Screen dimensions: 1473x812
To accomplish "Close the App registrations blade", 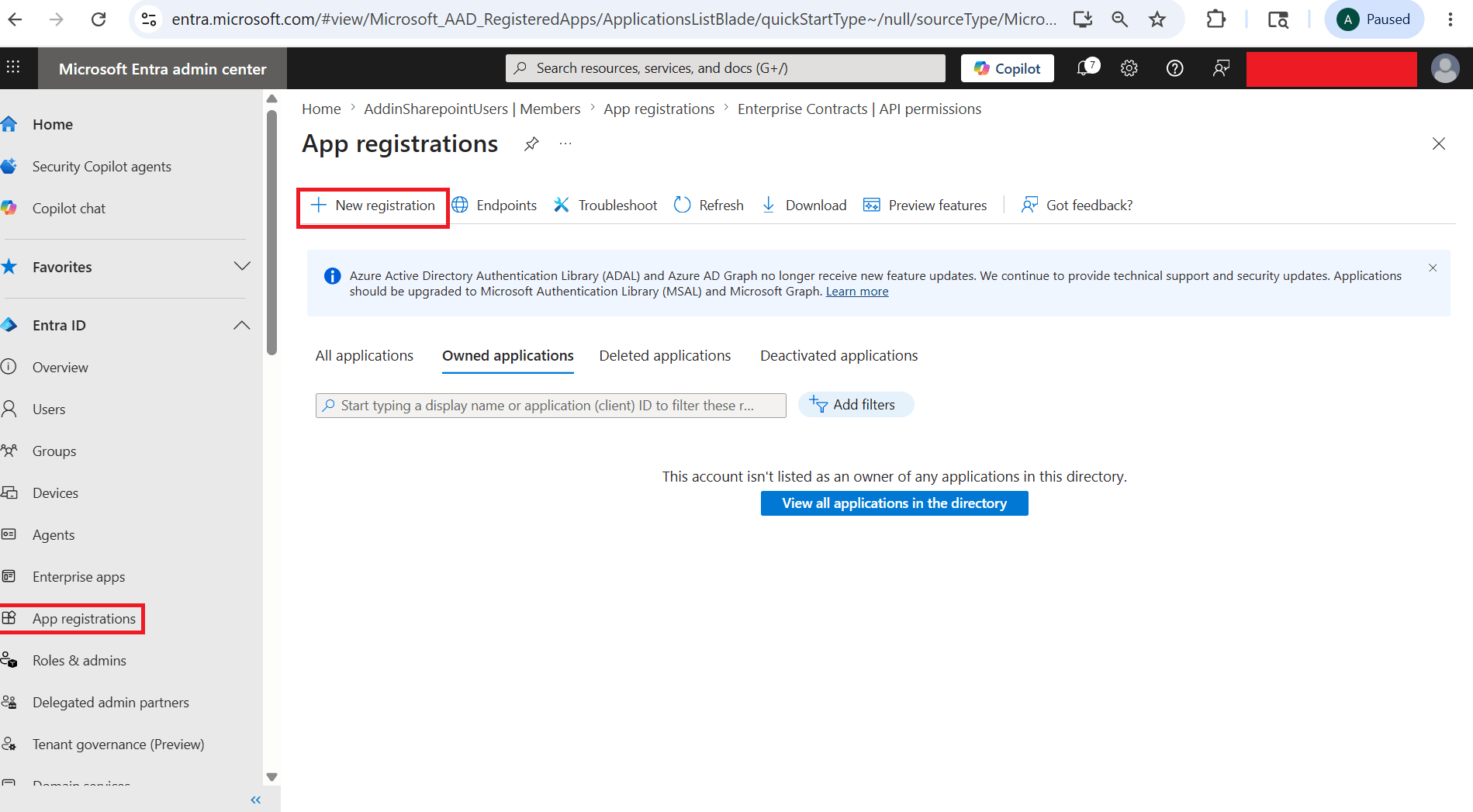I will (x=1439, y=143).
